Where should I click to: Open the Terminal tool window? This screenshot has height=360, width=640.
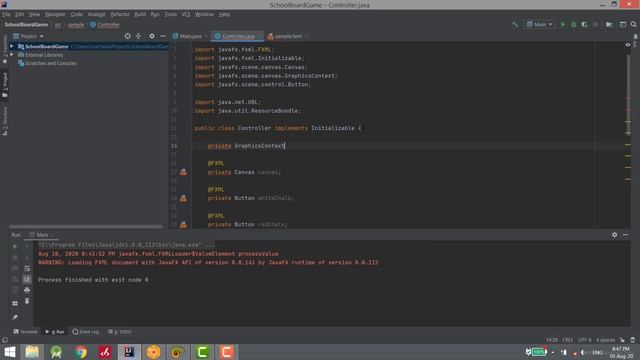(x=25, y=332)
